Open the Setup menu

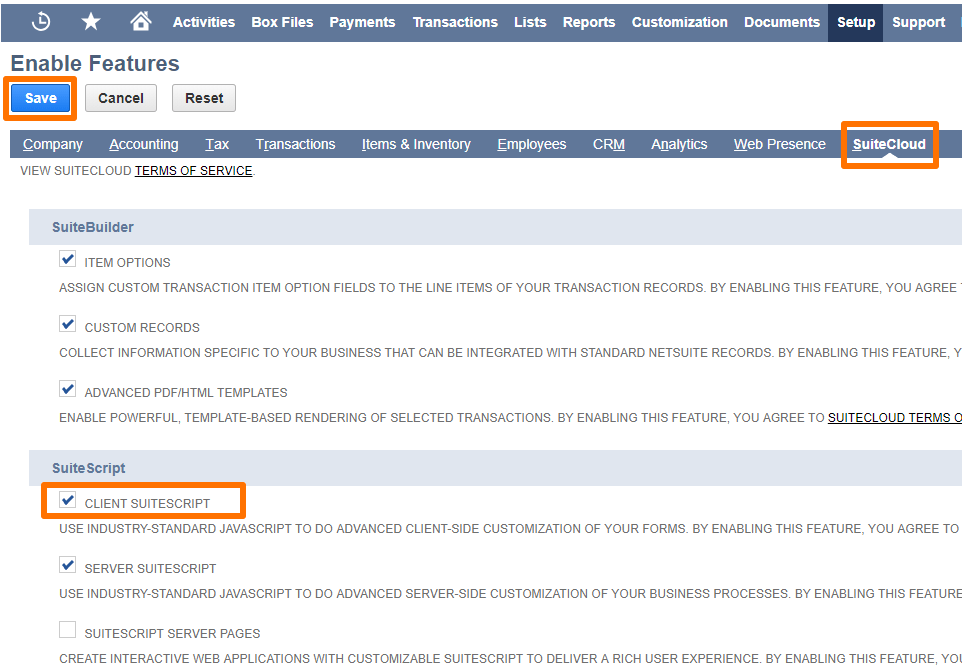(855, 21)
